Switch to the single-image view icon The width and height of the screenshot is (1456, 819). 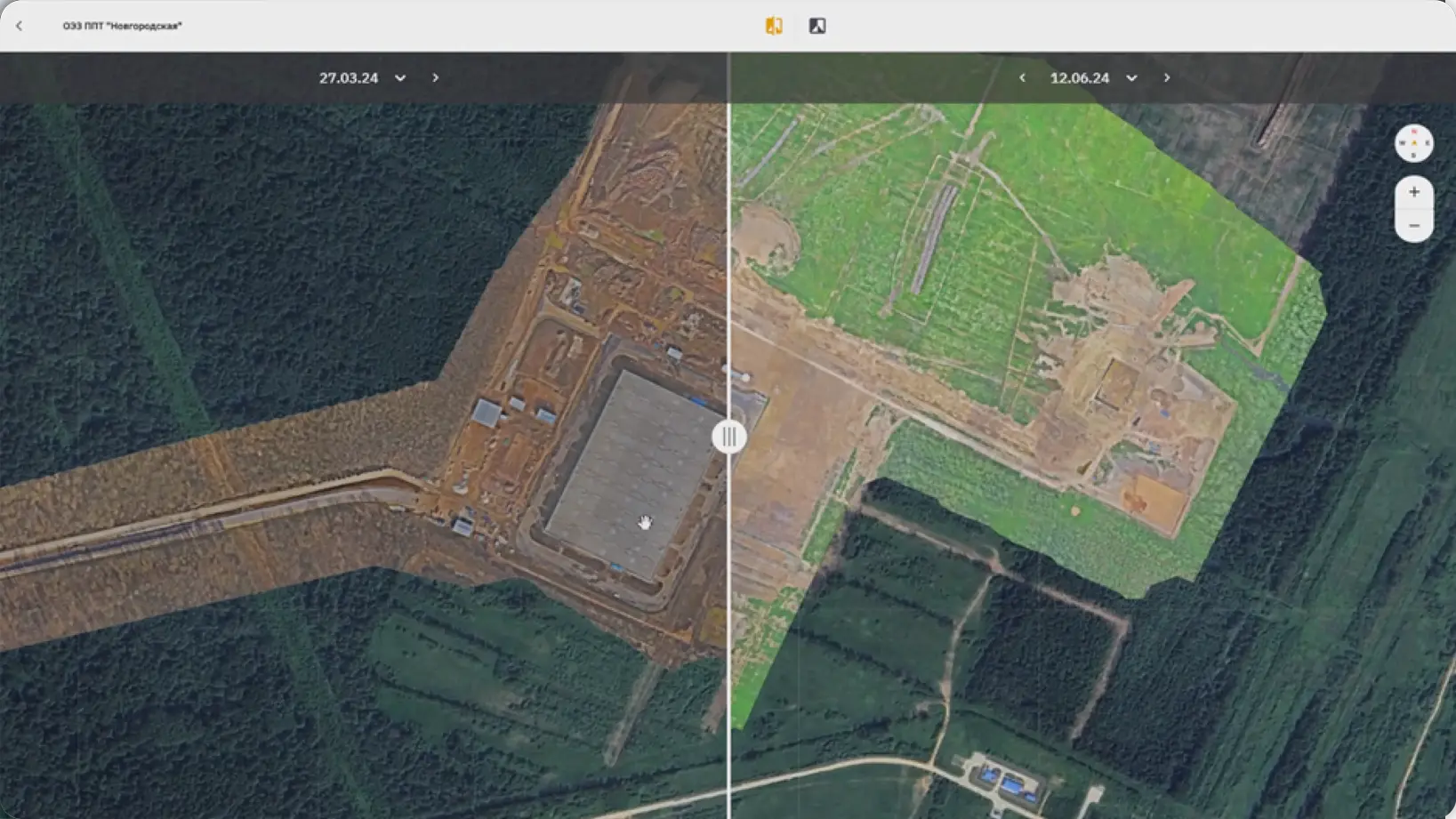click(817, 26)
